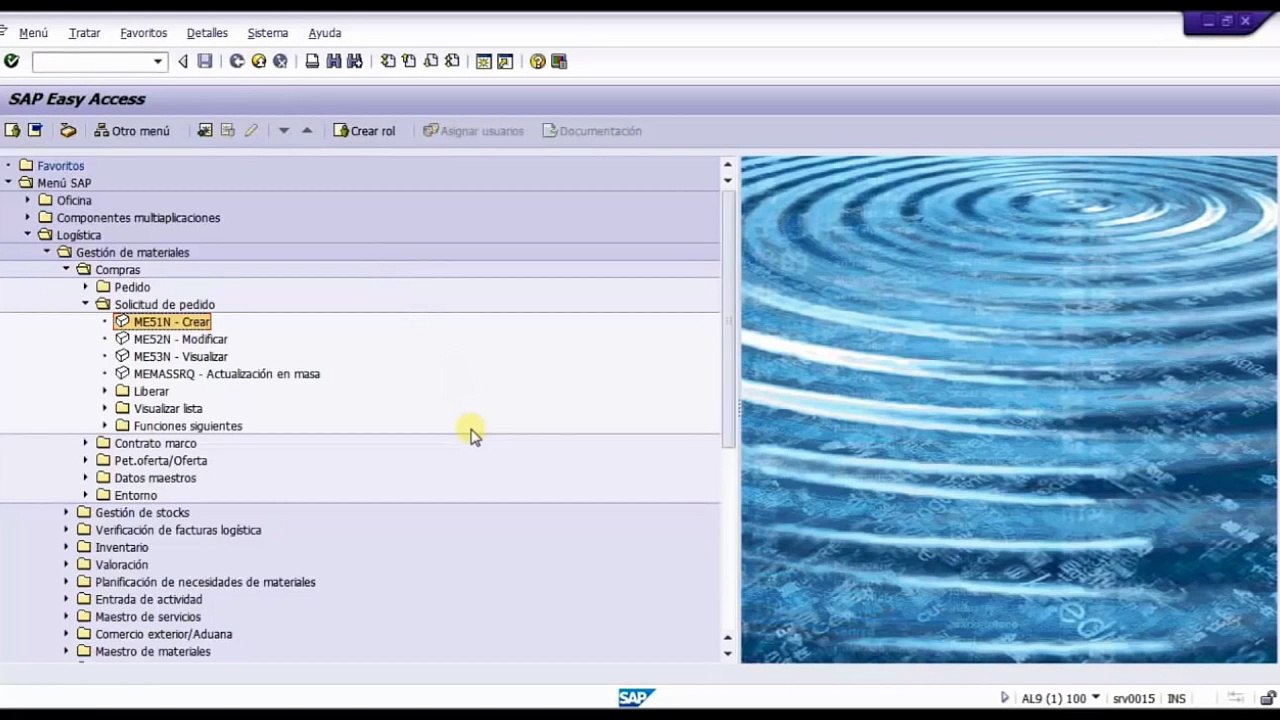Expand the Liberar folder arrow
Image resolution: width=1280 pixels, height=720 pixels.
pos(105,391)
